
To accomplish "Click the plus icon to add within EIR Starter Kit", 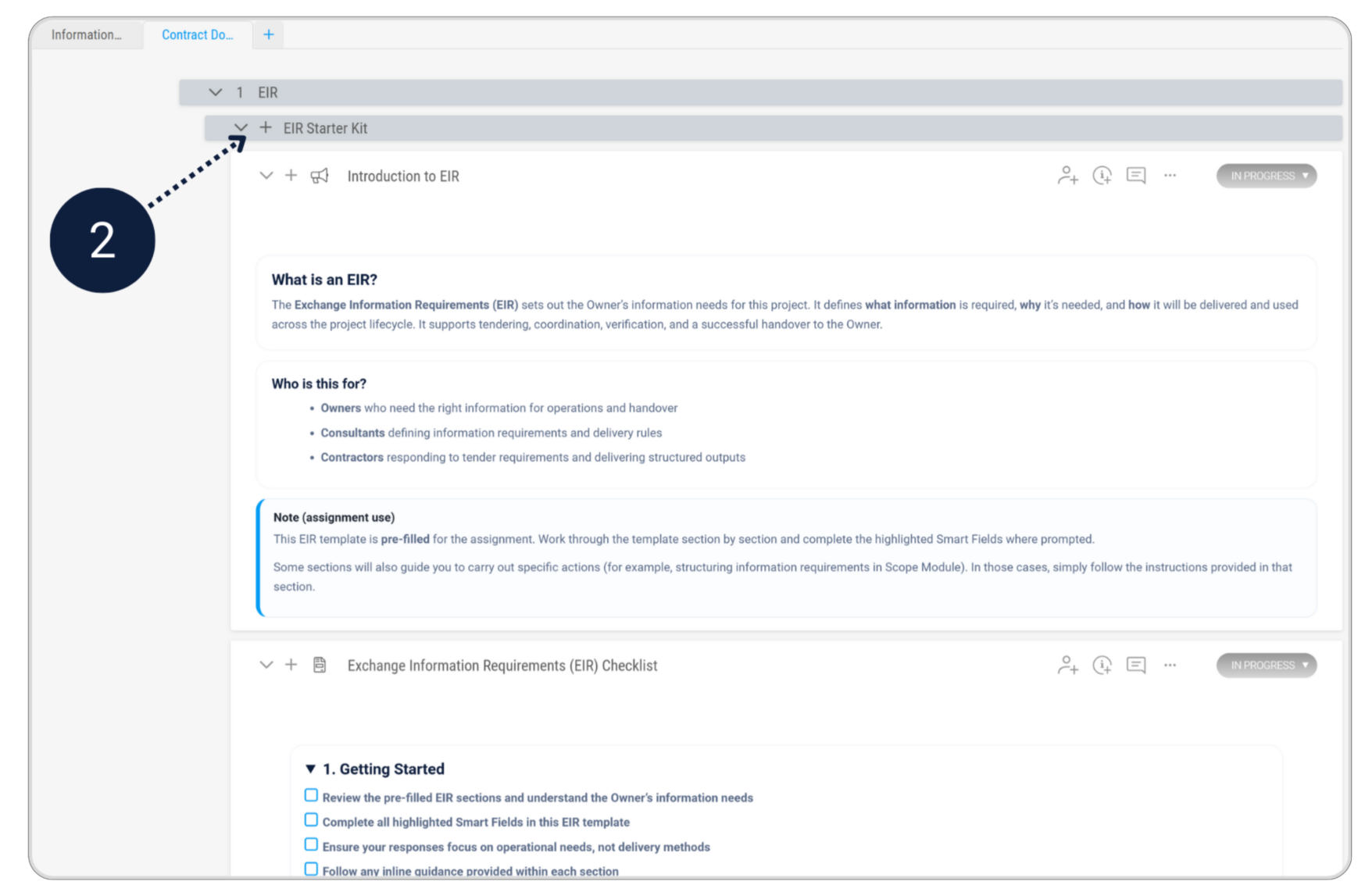I will click(x=265, y=127).
